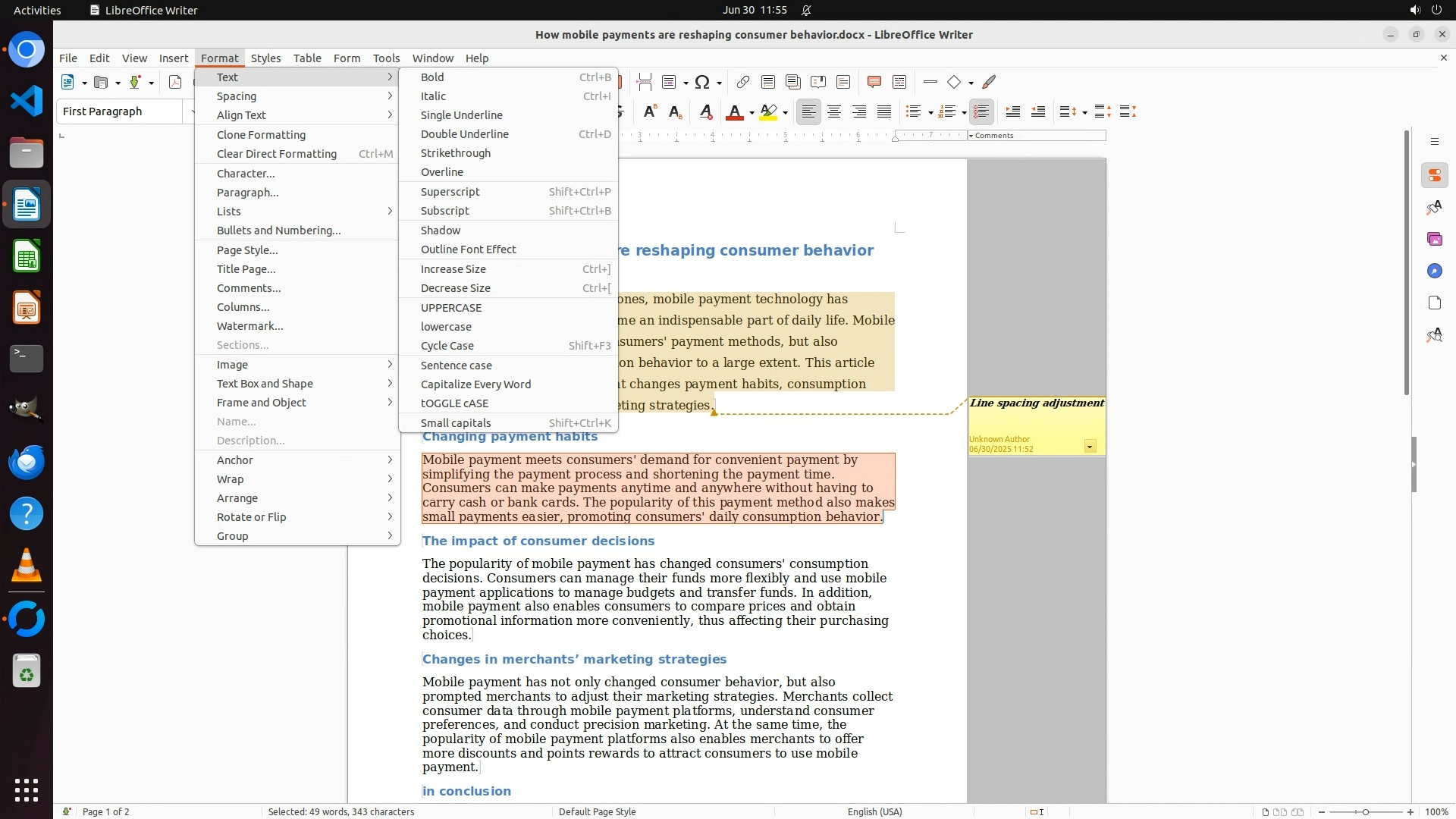This screenshot has height=819, width=1456.
Task: Click the Paragraph... format option
Action: point(247,193)
